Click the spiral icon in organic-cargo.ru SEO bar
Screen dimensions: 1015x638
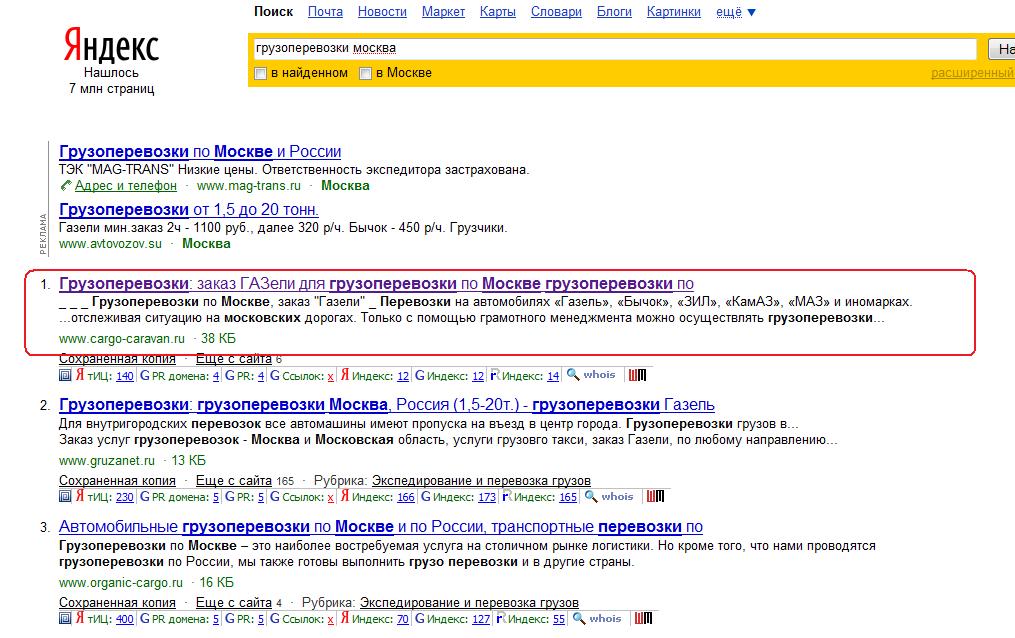(65, 618)
